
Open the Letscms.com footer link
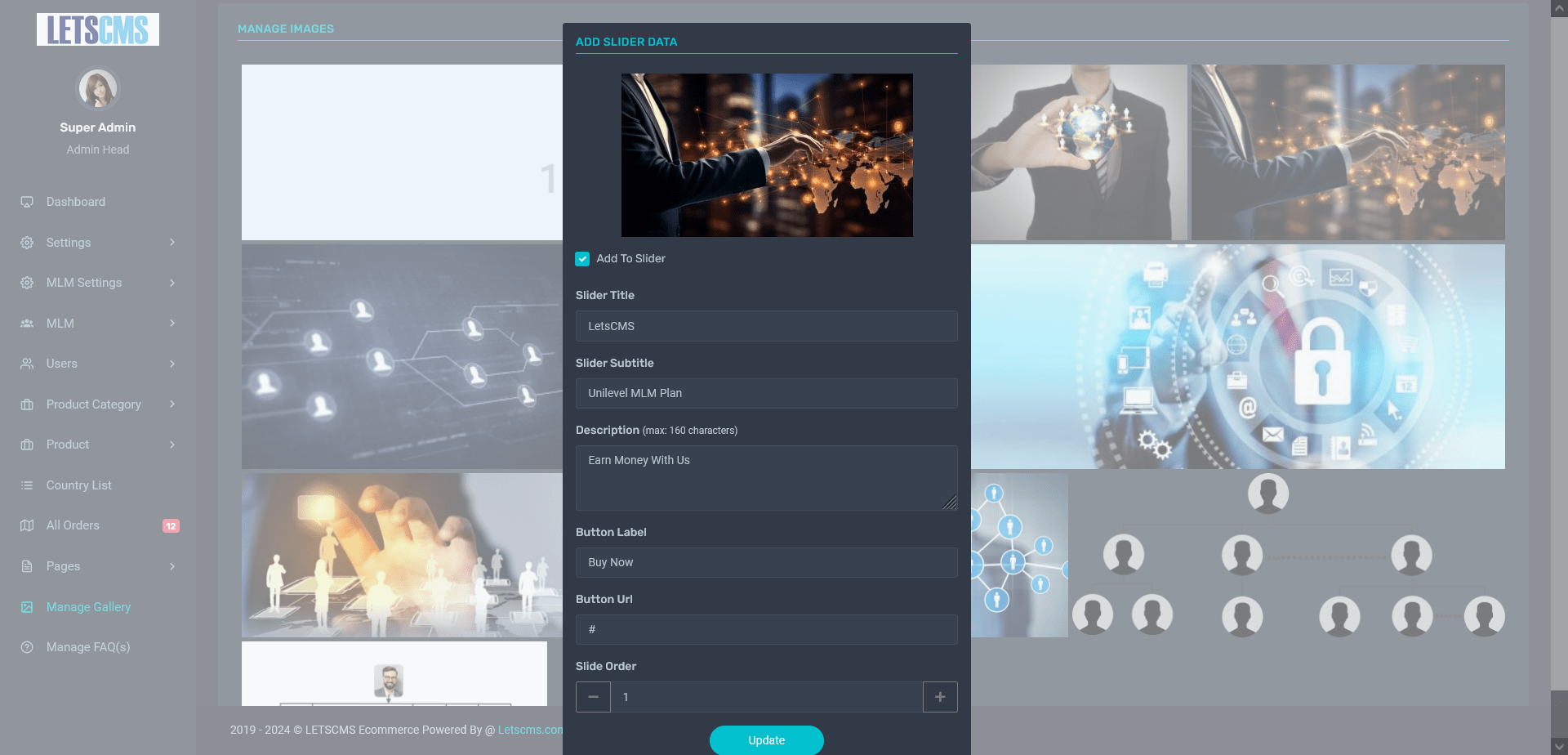click(x=530, y=730)
